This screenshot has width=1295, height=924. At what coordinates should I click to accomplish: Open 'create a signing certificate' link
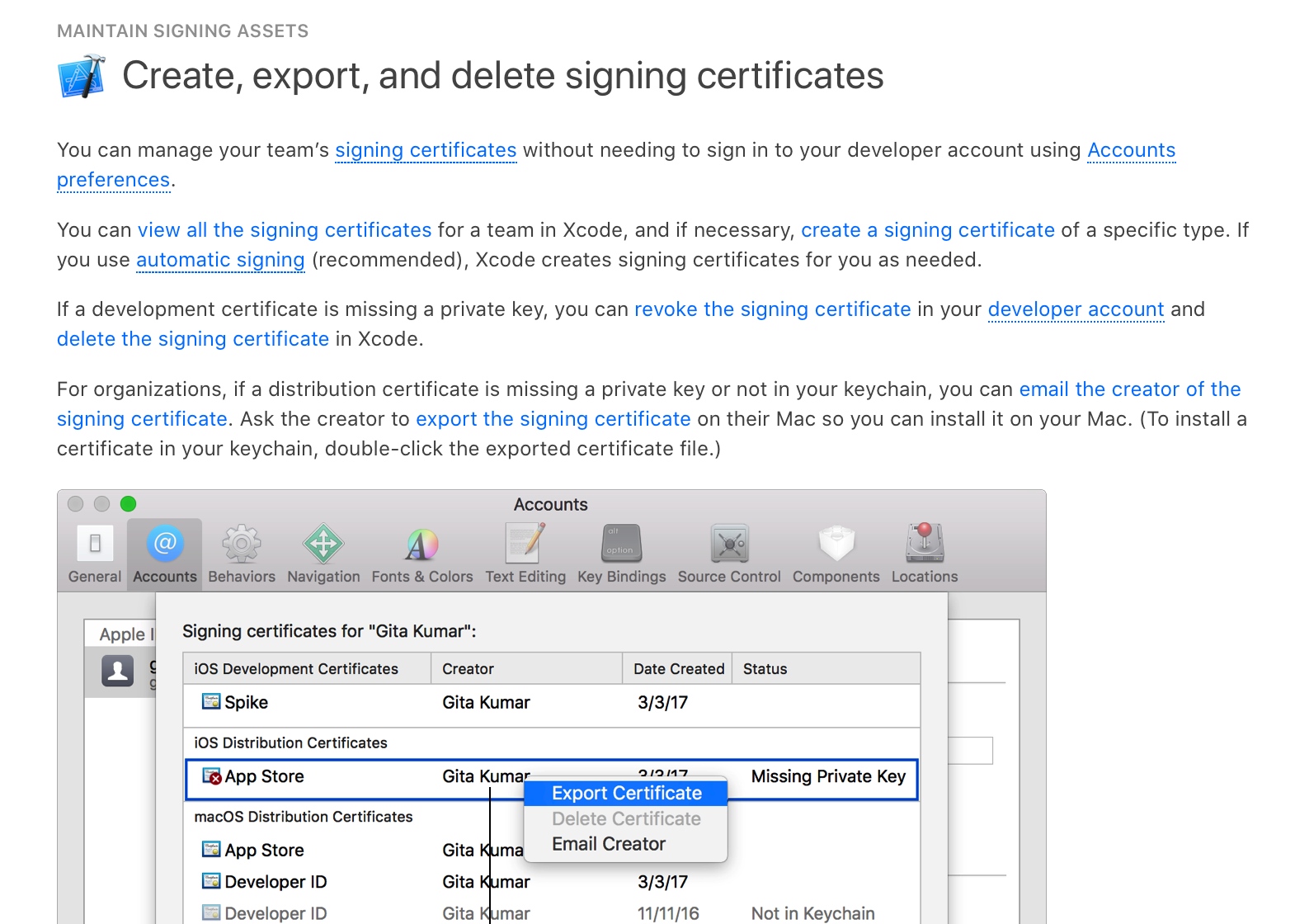(x=928, y=230)
